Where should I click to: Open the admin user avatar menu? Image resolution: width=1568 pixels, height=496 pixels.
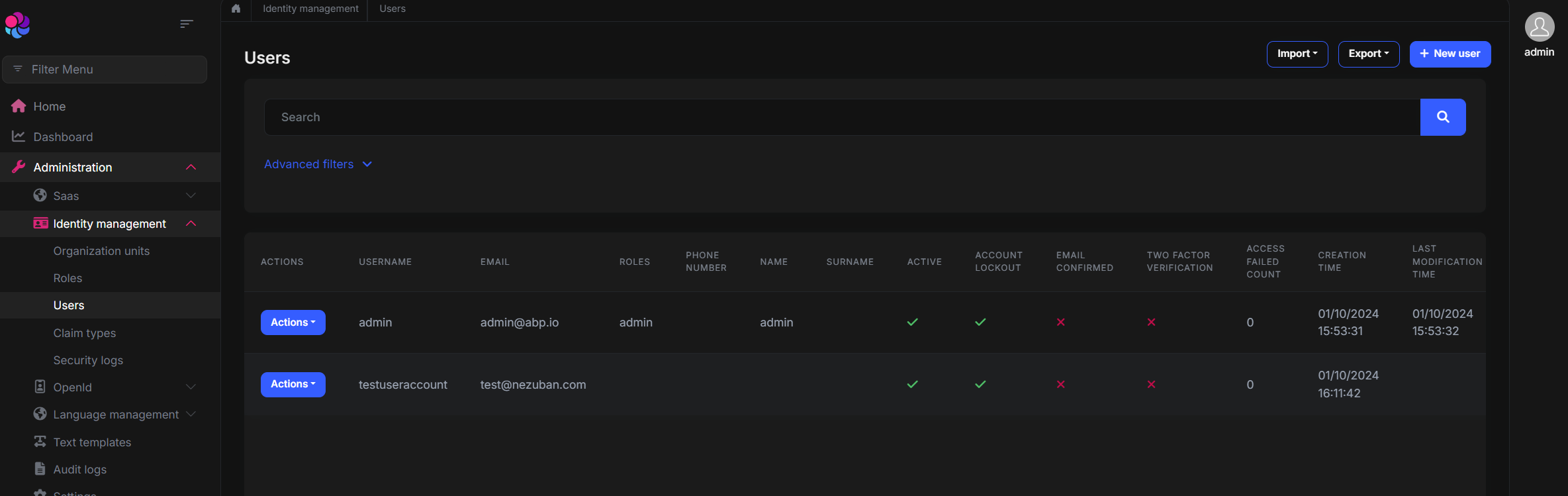coord(1539,28)
